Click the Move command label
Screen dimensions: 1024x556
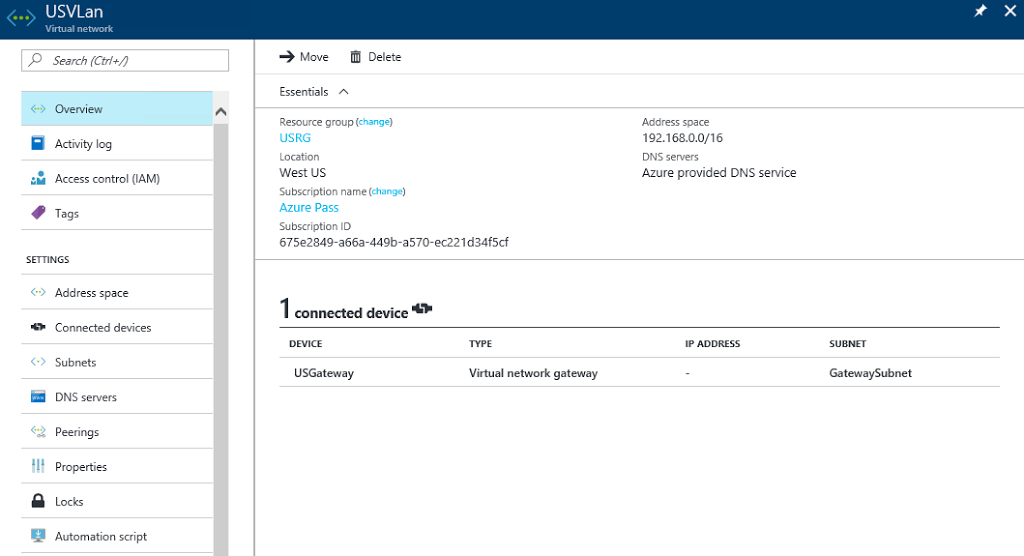tap(314, 57)
